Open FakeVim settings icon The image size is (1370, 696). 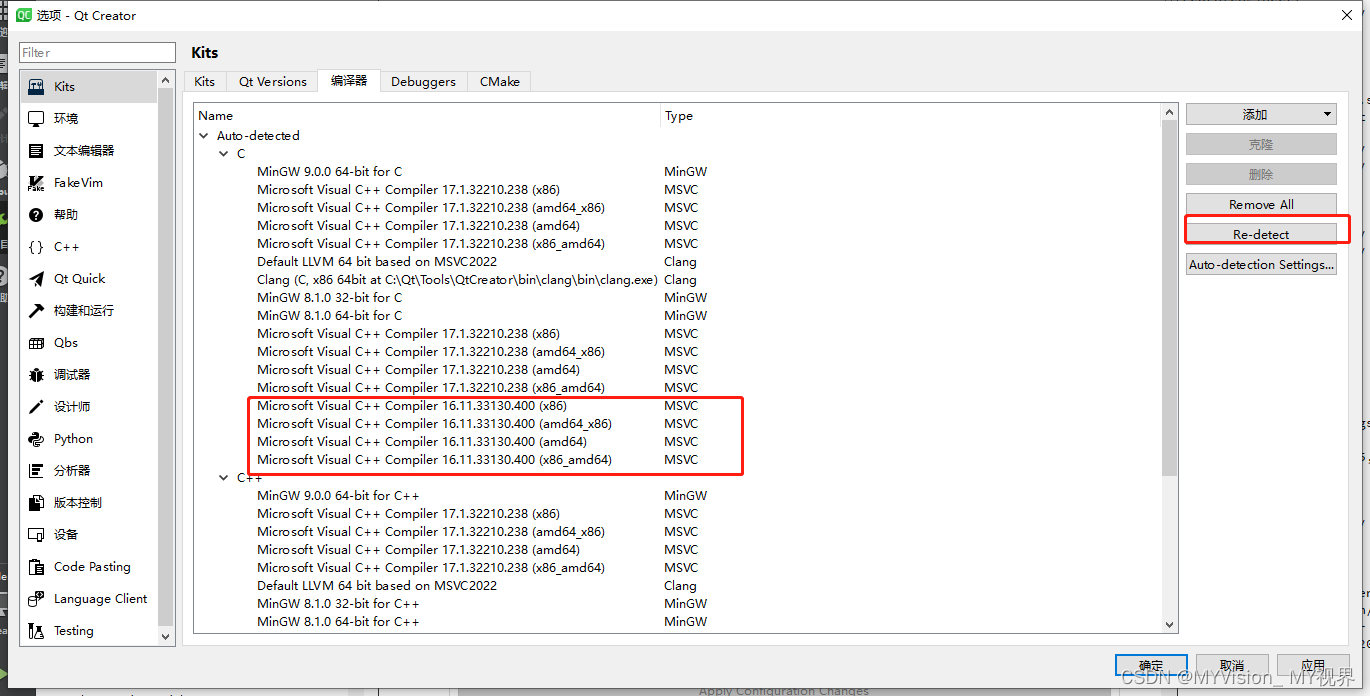(36, 183)
